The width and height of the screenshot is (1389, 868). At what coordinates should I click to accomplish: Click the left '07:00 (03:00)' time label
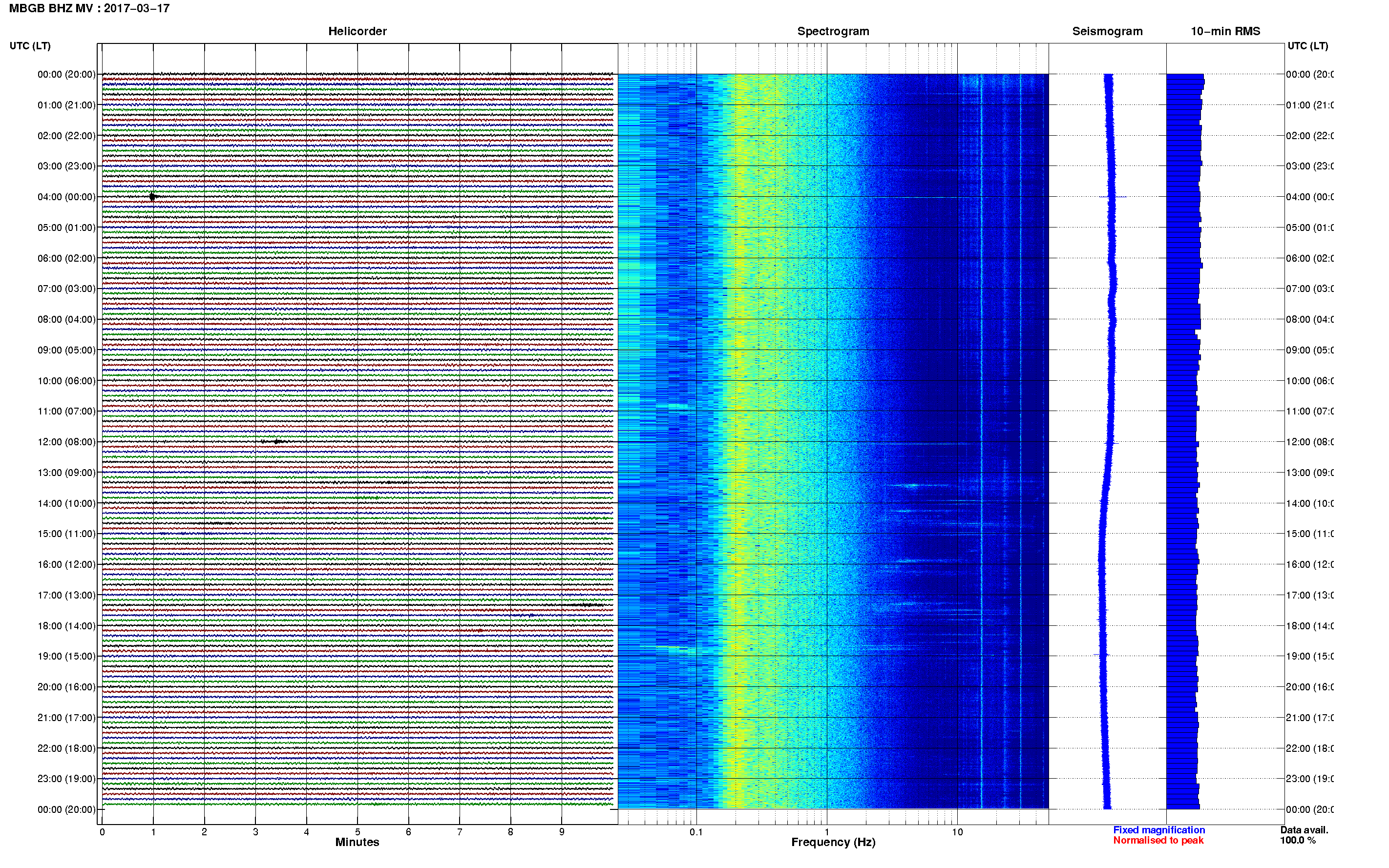coord(66,289)
